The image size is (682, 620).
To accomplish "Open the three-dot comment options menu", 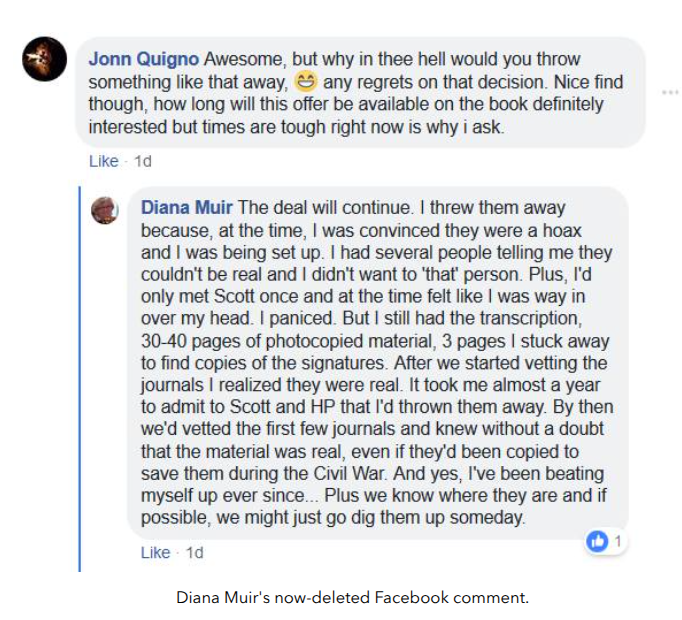I will 670,93.
